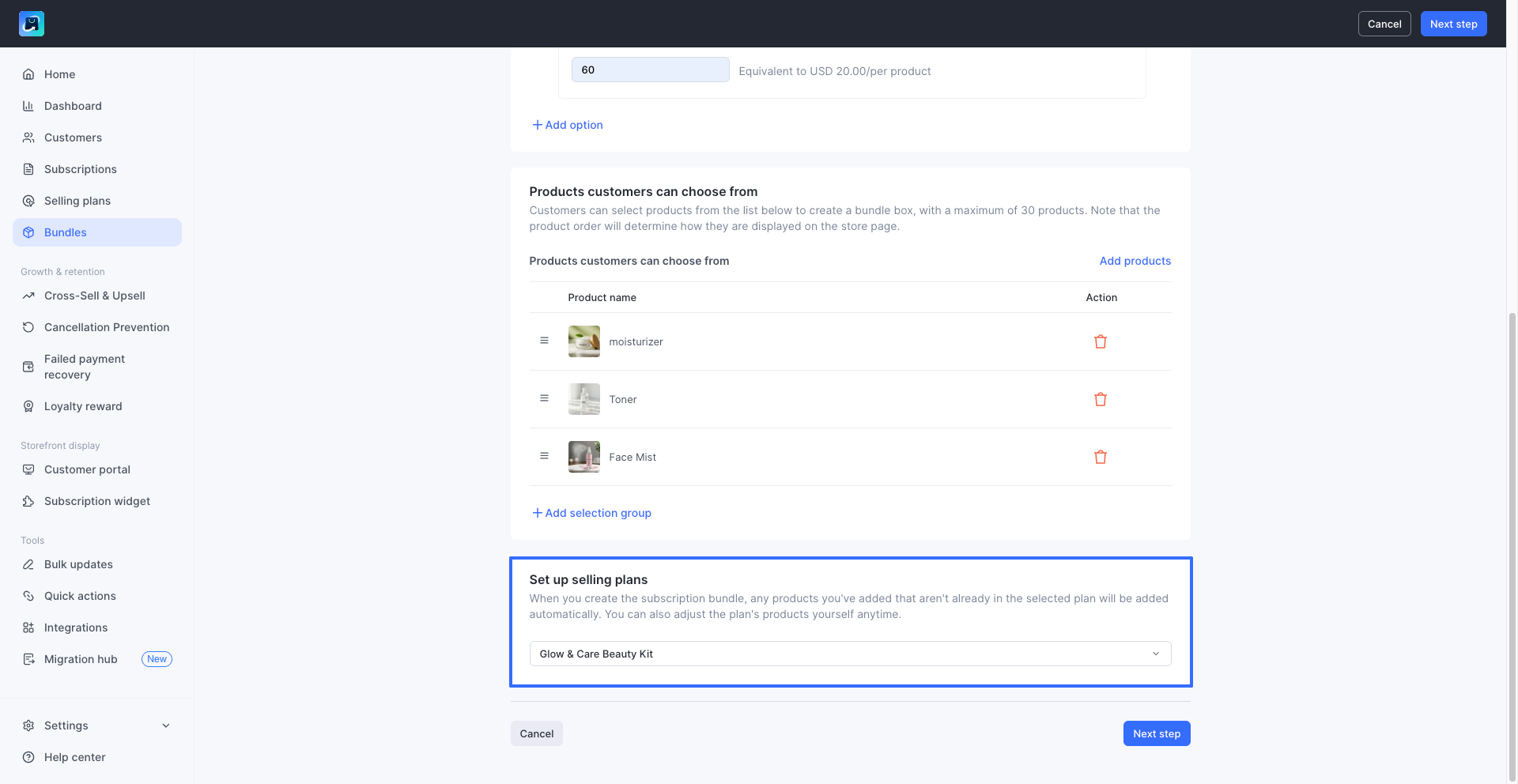Go to Dashboard in the sidebar
Screen dimensions: 1518x784
coord(97,106)
